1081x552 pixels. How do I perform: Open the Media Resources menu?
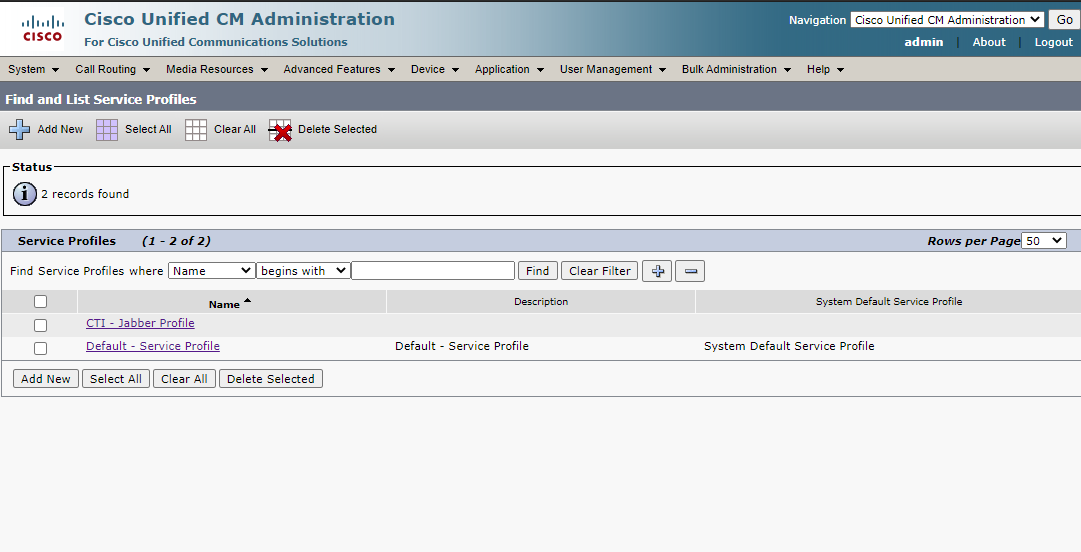point(216,70)
